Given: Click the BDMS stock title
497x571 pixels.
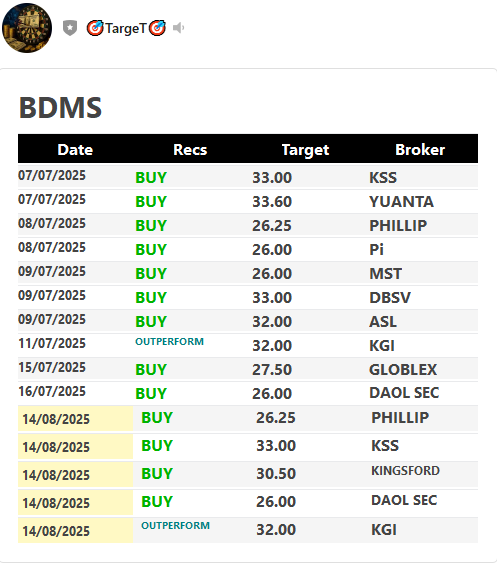Looking at the screenshot, I should tap(60, 108).
